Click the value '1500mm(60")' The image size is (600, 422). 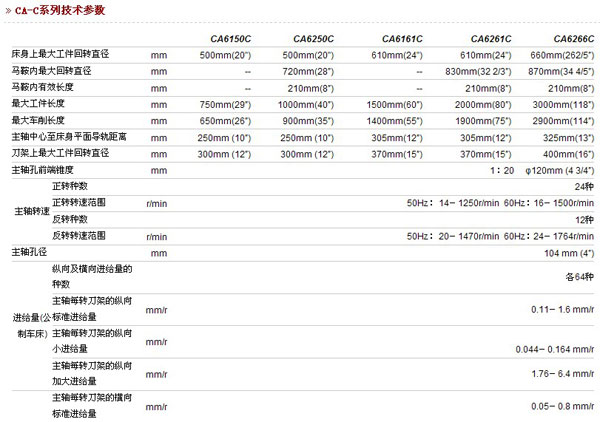click(395, 105)
